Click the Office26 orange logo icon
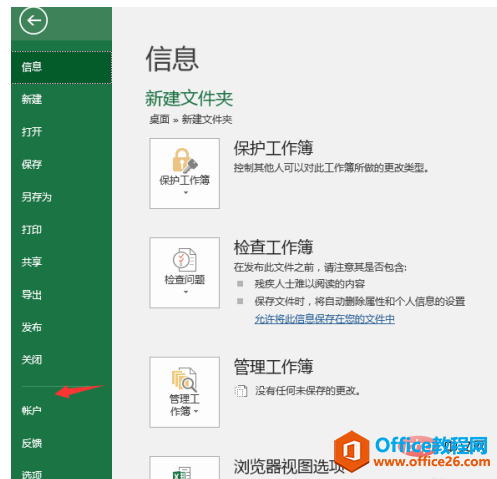The height and width of the screenshot is (479, 497). click(x=352, y=451)
